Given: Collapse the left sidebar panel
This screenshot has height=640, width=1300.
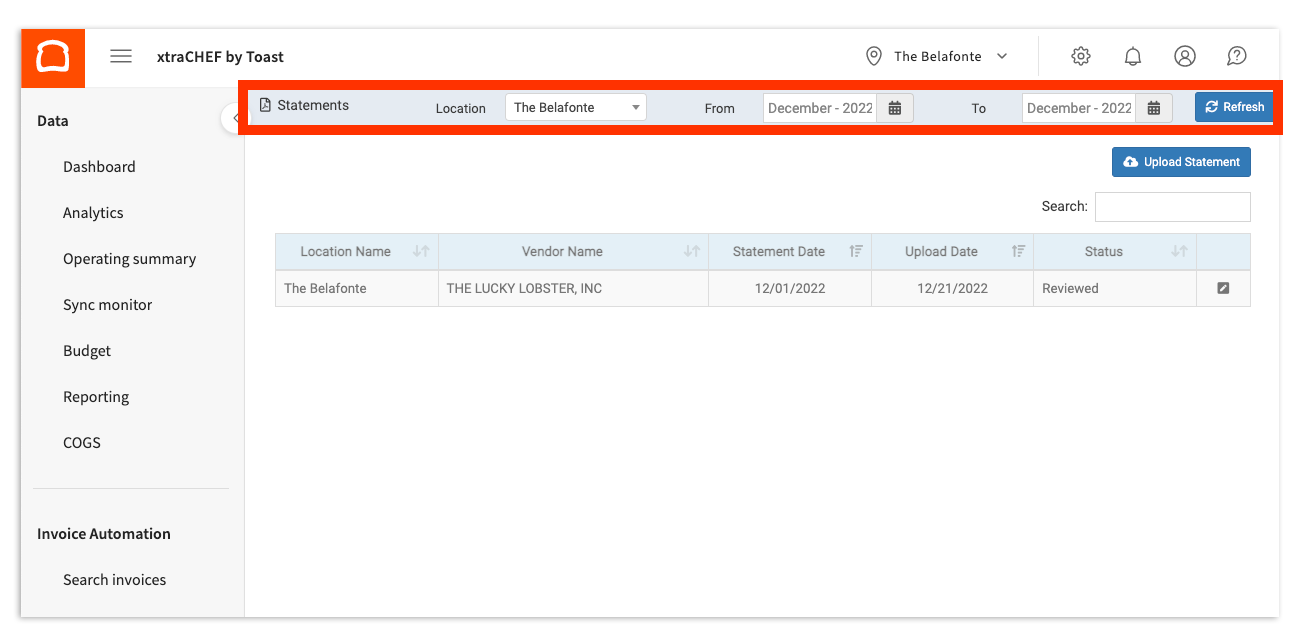Looking at the screenshot, I should pos(234,119).
